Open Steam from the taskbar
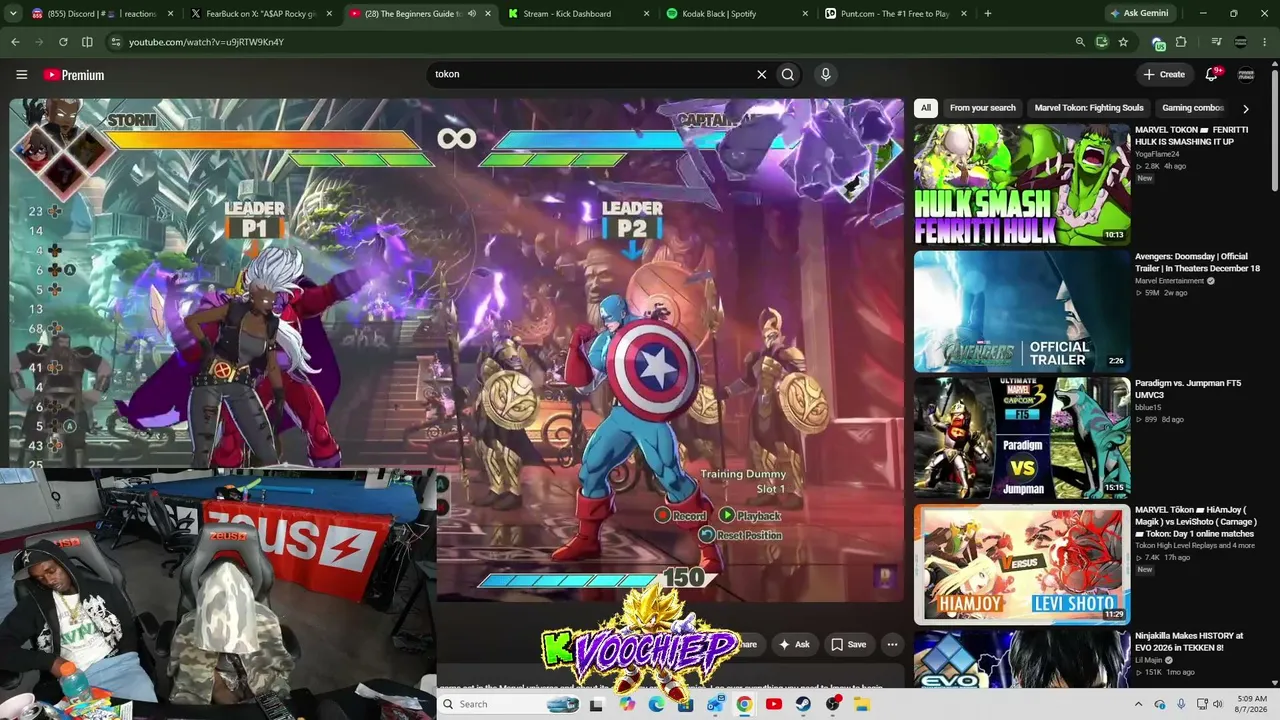The height and width of the screenshot is (720, 1280). tap(803, 704)
